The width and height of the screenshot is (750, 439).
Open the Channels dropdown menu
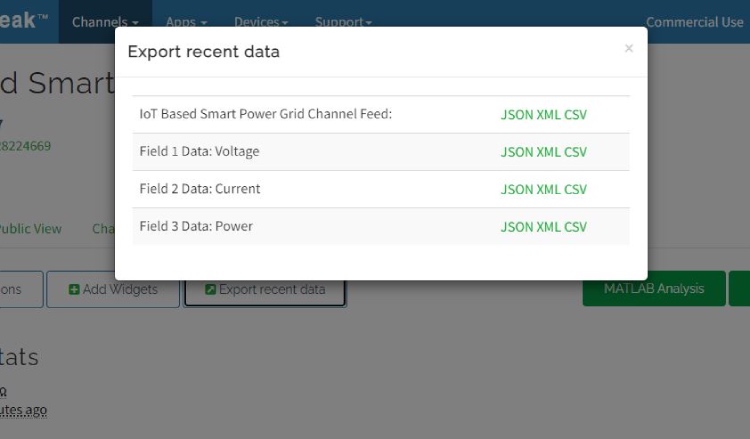(x=105, y=22)
